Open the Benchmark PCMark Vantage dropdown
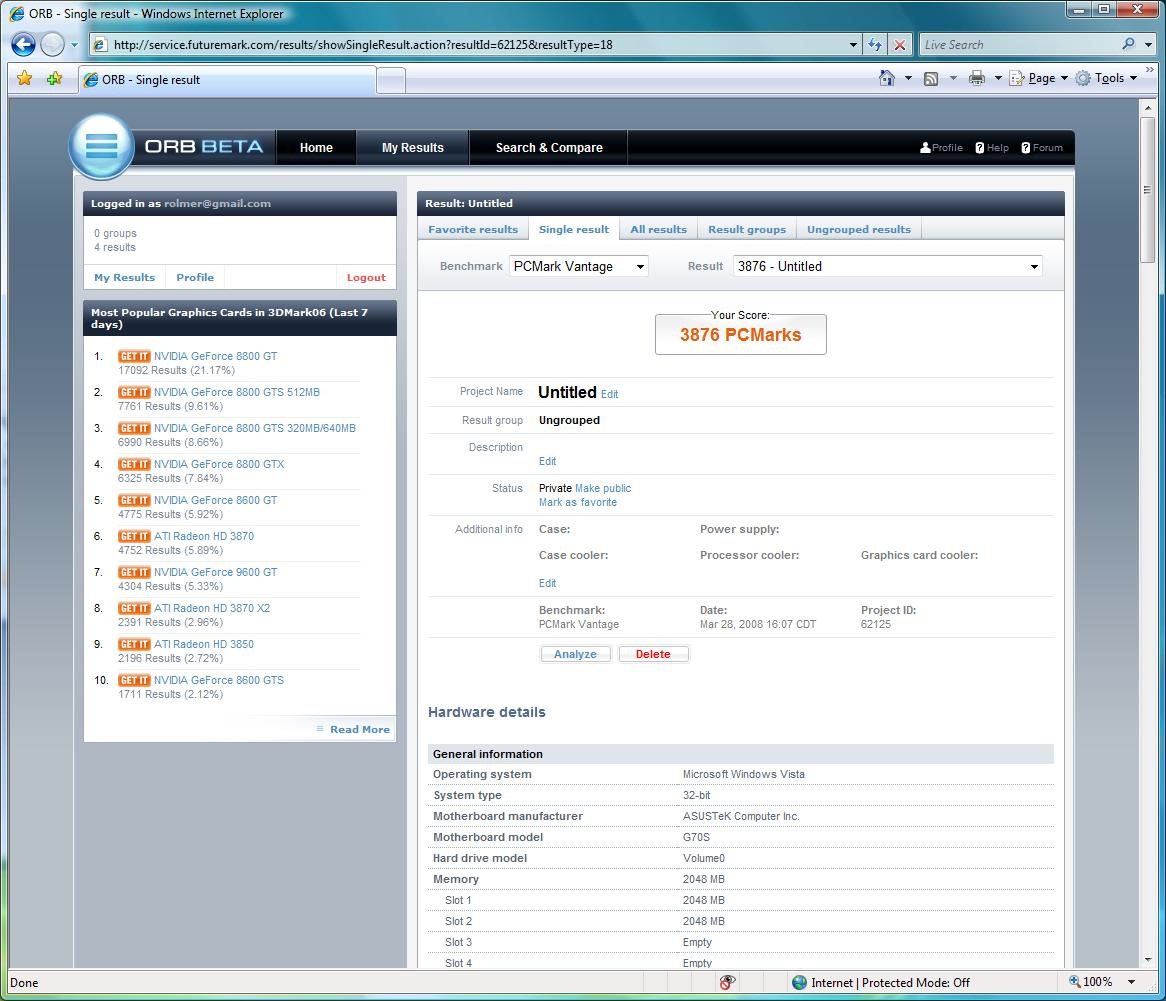The width and height of the screenshot is (1166, 1001). (x=579, y=266)
